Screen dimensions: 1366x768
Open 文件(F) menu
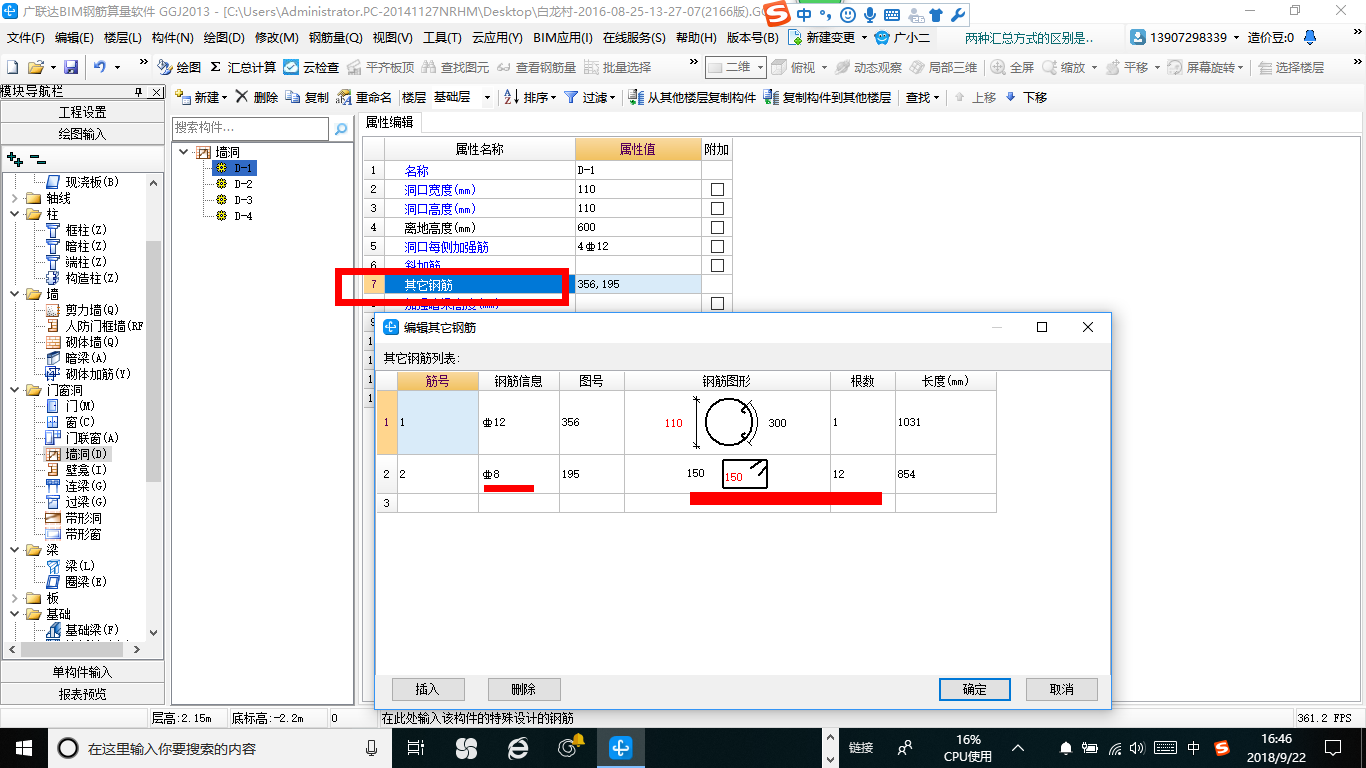pos(26,37)
